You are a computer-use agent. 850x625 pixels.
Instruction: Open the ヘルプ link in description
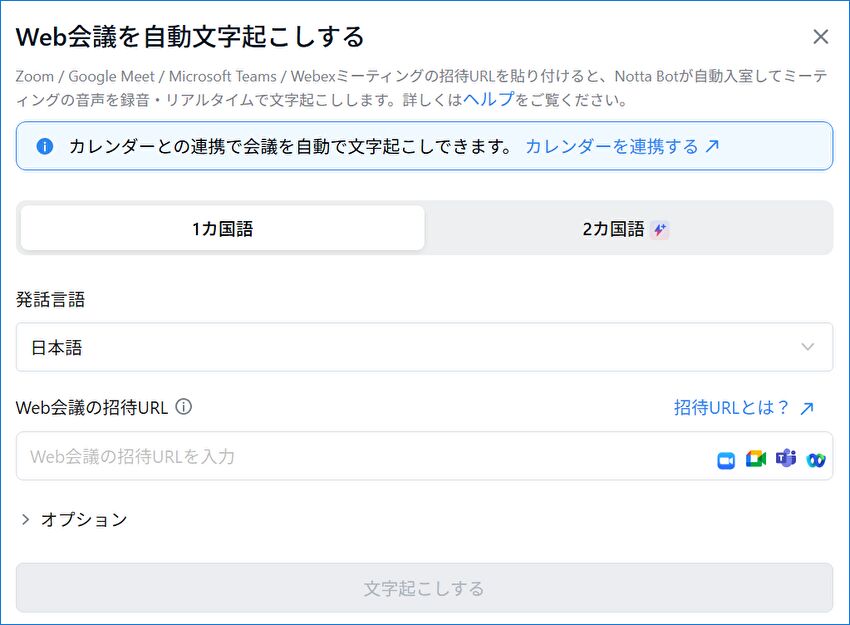tap(488, 100)
